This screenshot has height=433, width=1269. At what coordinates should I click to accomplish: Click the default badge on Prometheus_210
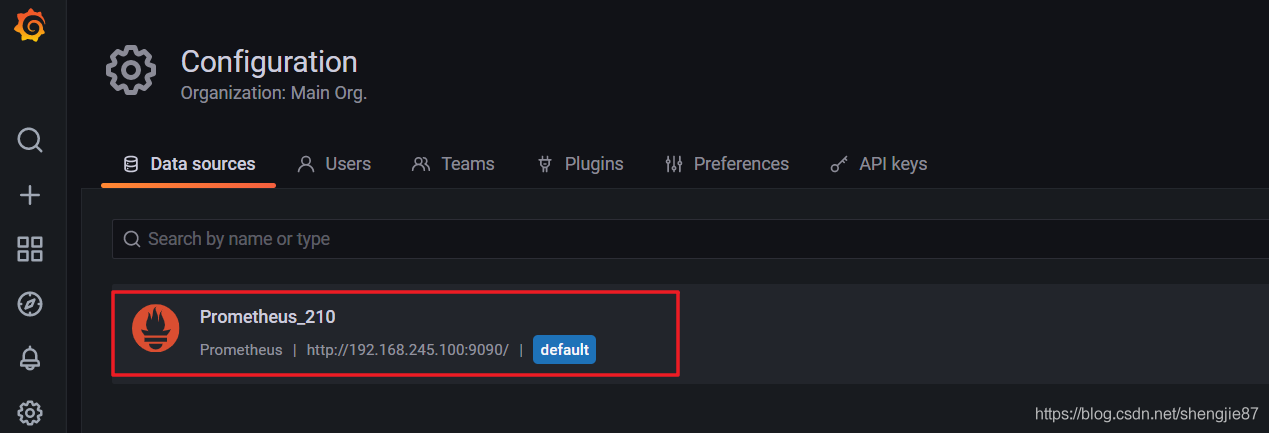coord(564,350)
